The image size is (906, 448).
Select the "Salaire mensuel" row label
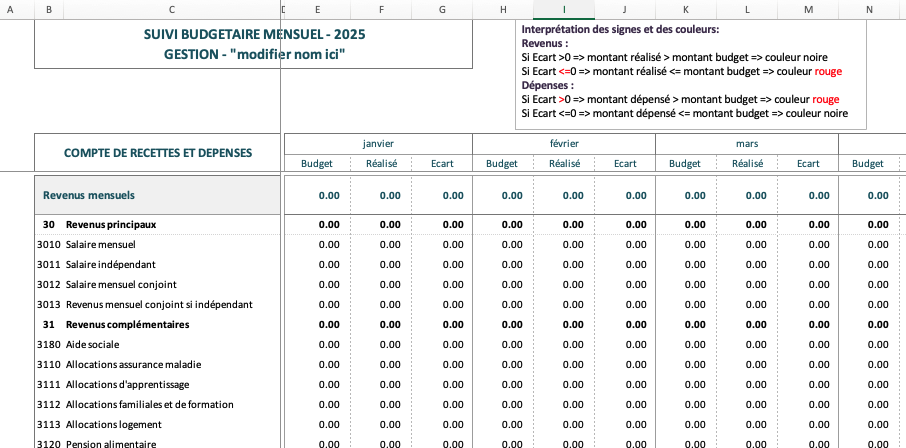pos(100,244)
